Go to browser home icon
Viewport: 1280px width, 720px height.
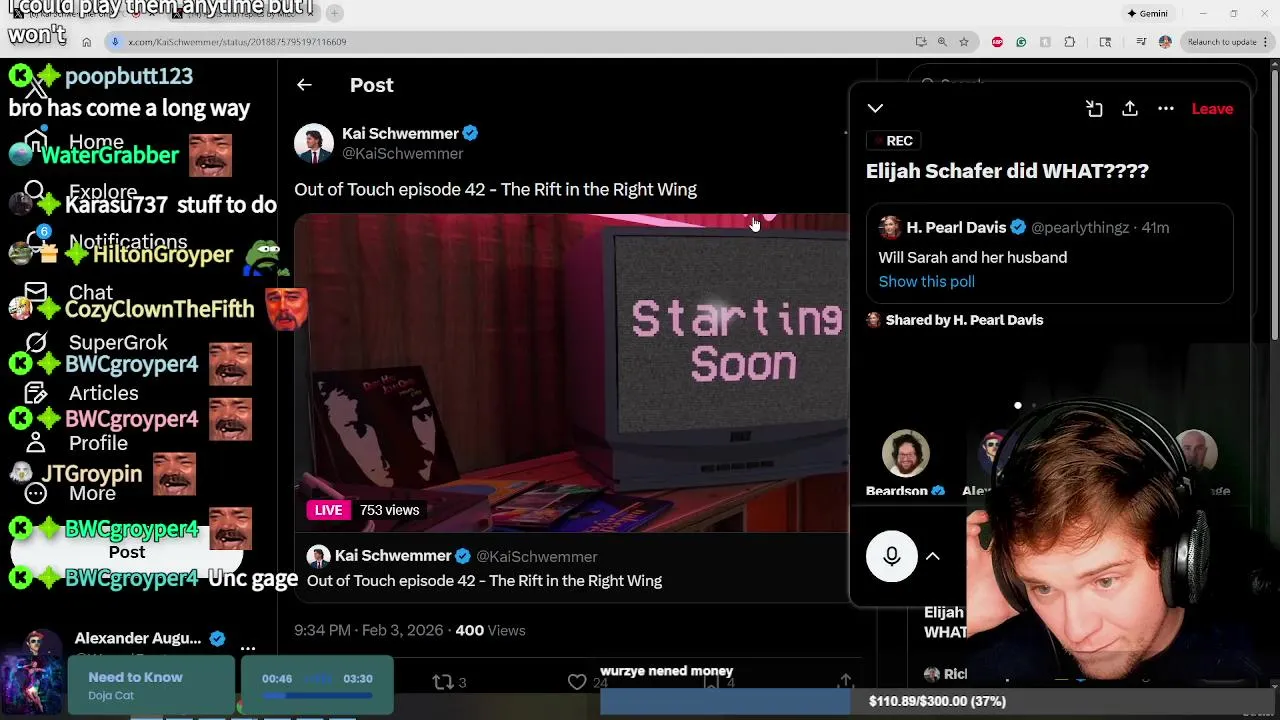(x=86, y=42)
